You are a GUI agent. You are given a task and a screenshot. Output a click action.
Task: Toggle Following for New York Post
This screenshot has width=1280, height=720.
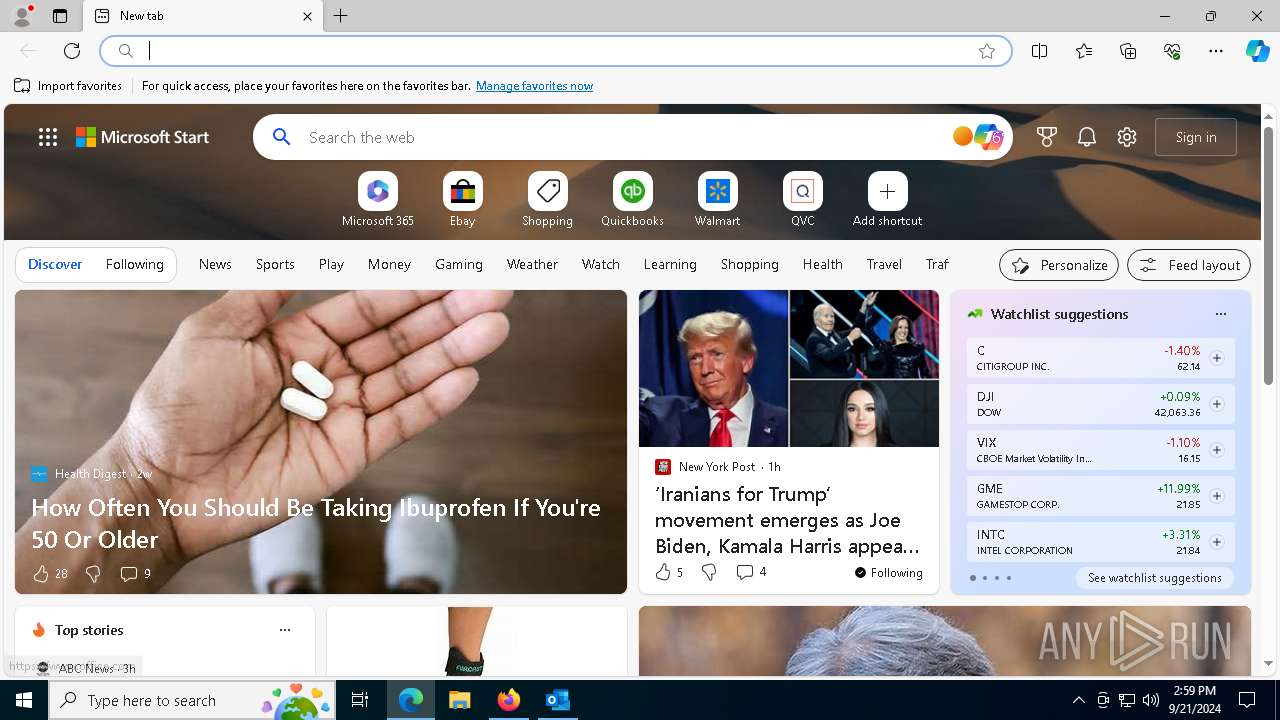(888, 572)
